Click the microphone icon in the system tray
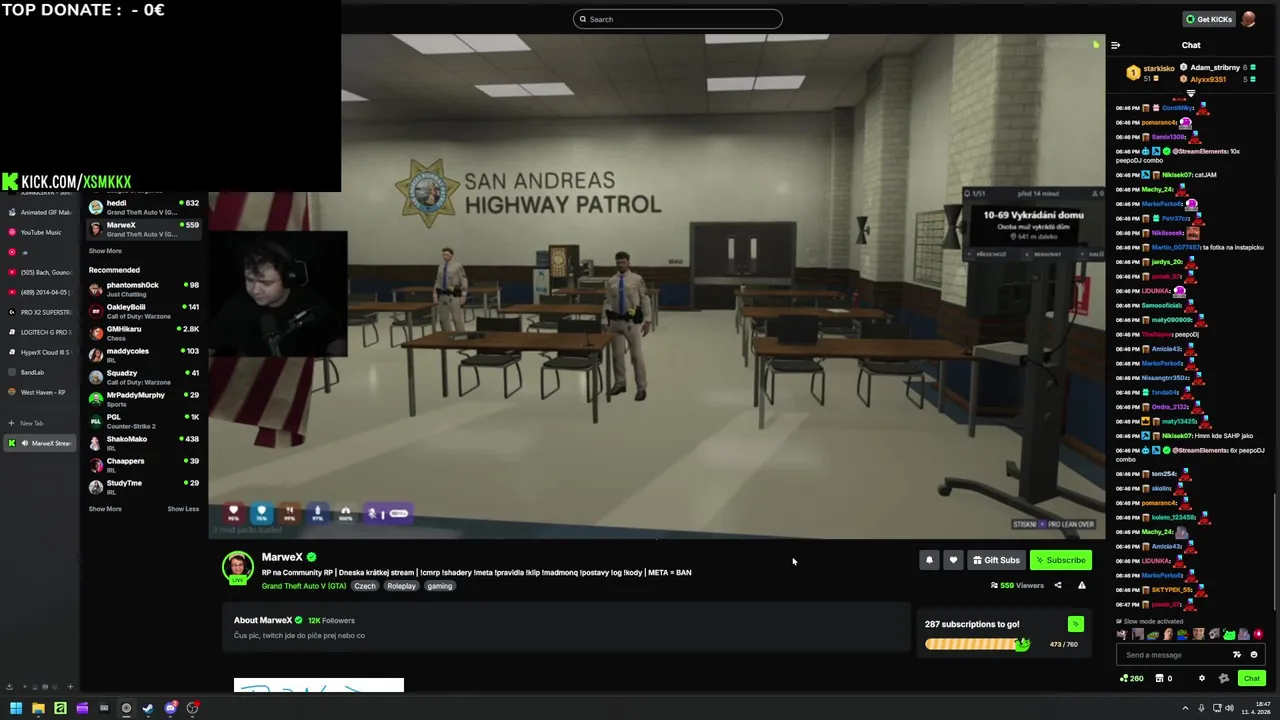 point(1202,708)
